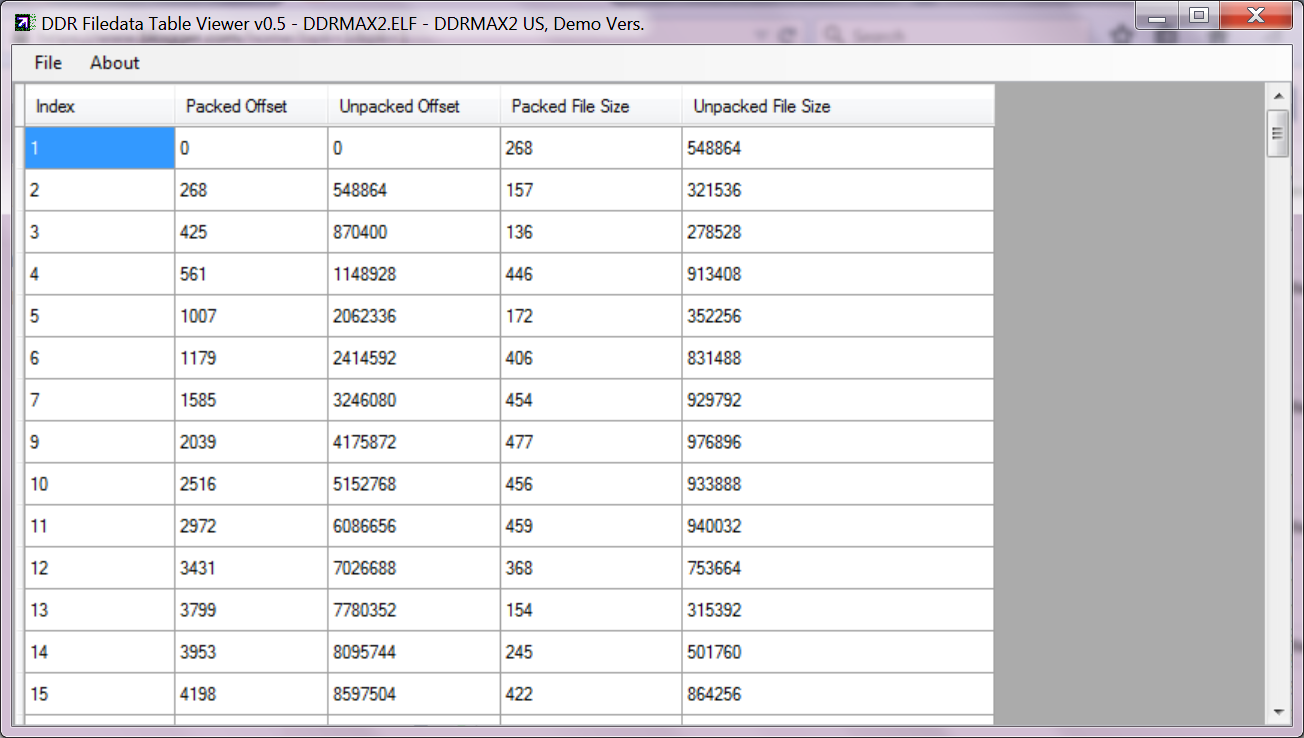
Task: Click the Unpacked Offset column header
Action: 415,106
